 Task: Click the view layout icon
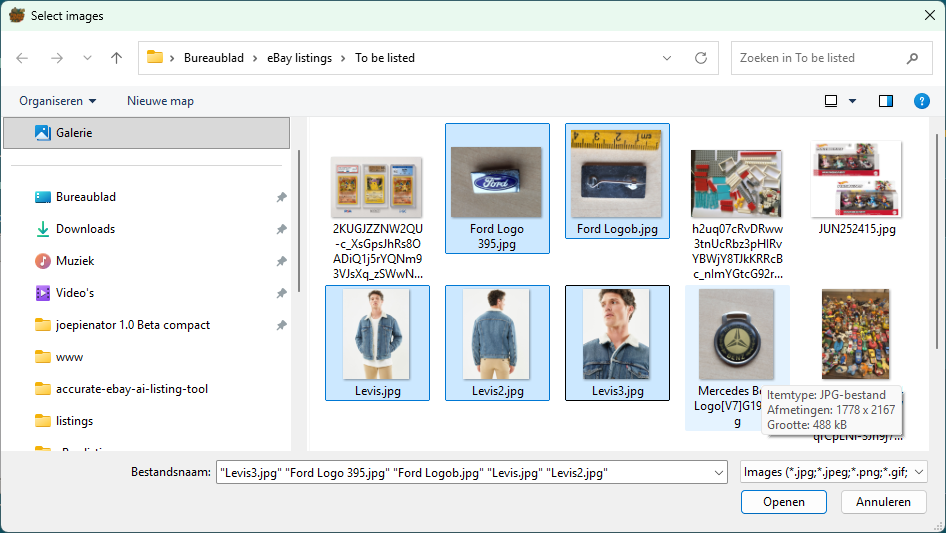pos(831,101)
